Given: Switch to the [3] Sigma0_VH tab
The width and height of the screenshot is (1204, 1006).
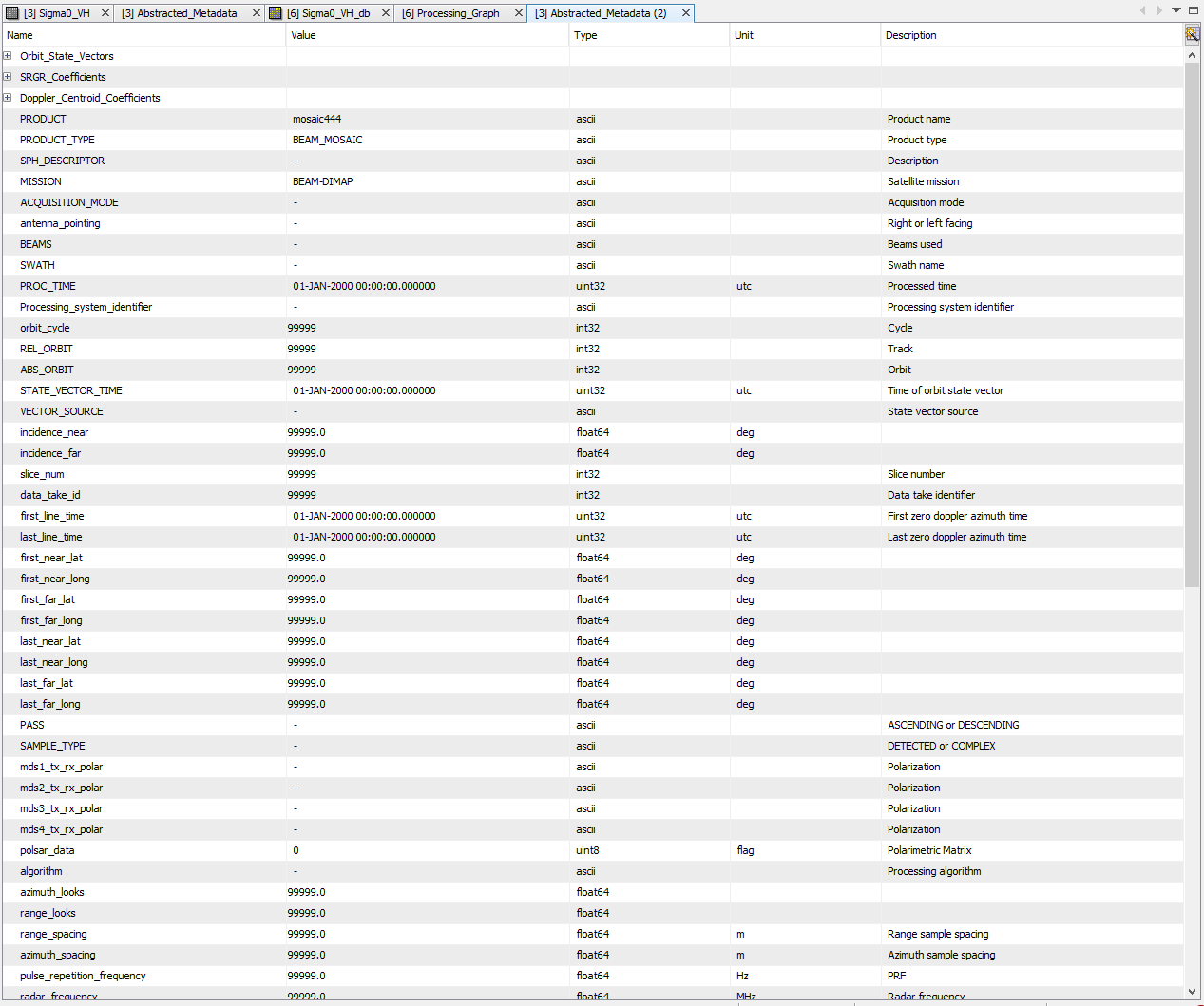Looking at the screenshot, I should point(57,13).
